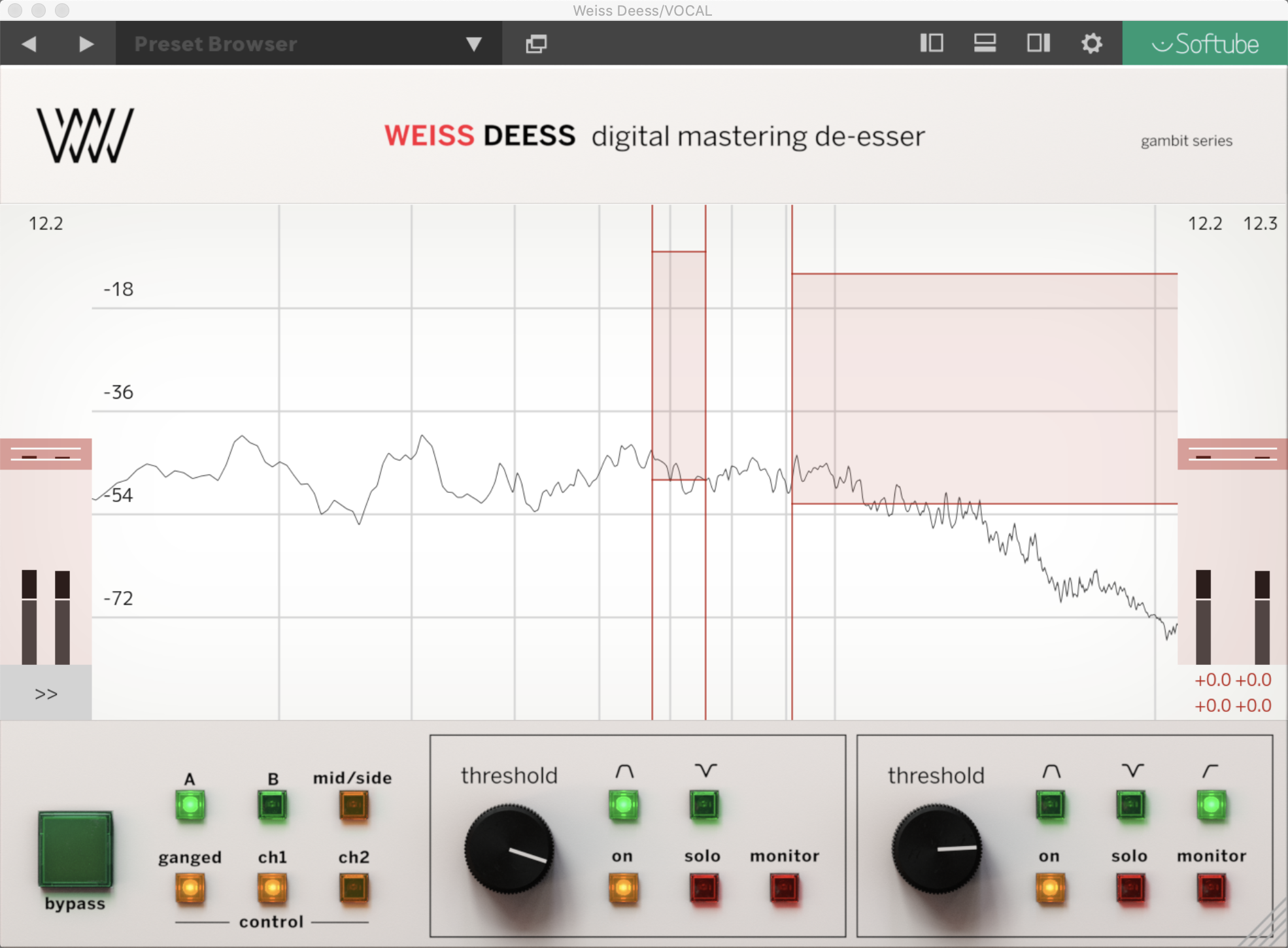Enable band 2 monitor

coord(1212,888)
